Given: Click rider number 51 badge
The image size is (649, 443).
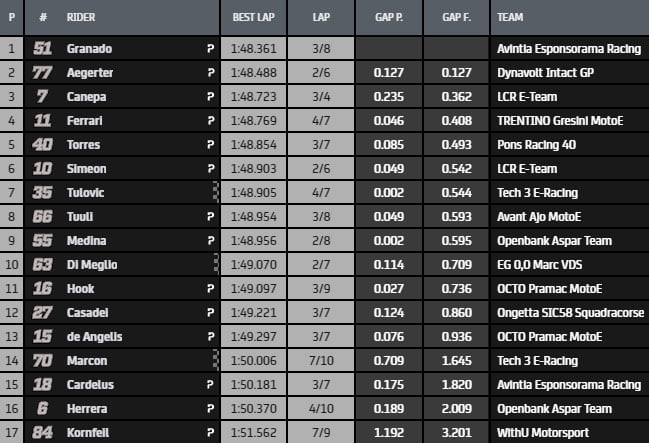Looking at the screenshot, I should [43, 48].
